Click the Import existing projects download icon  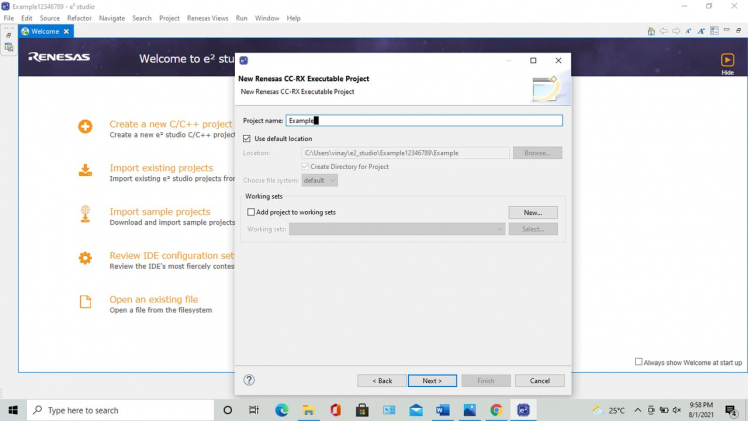point(85,170)
